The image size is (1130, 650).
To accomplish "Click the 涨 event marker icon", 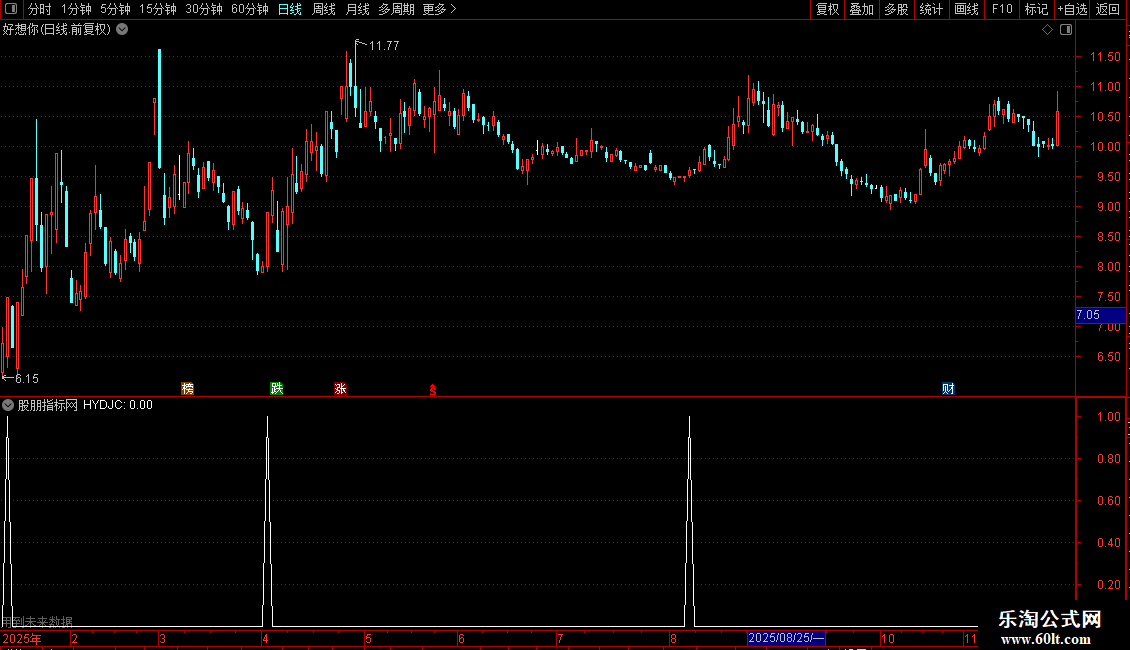I will coord(340,389).
